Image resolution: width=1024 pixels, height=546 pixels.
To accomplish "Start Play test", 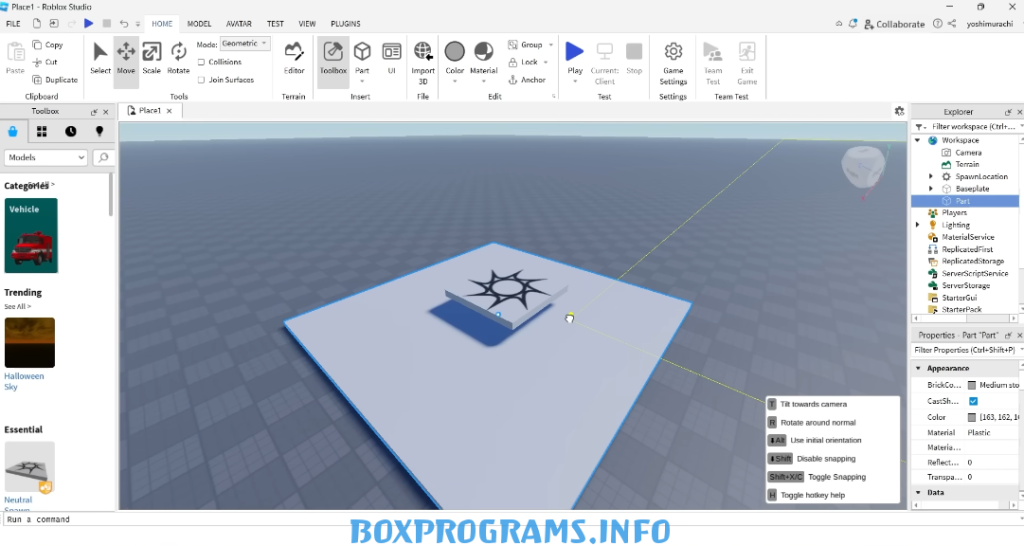I will tap(575, 57).
